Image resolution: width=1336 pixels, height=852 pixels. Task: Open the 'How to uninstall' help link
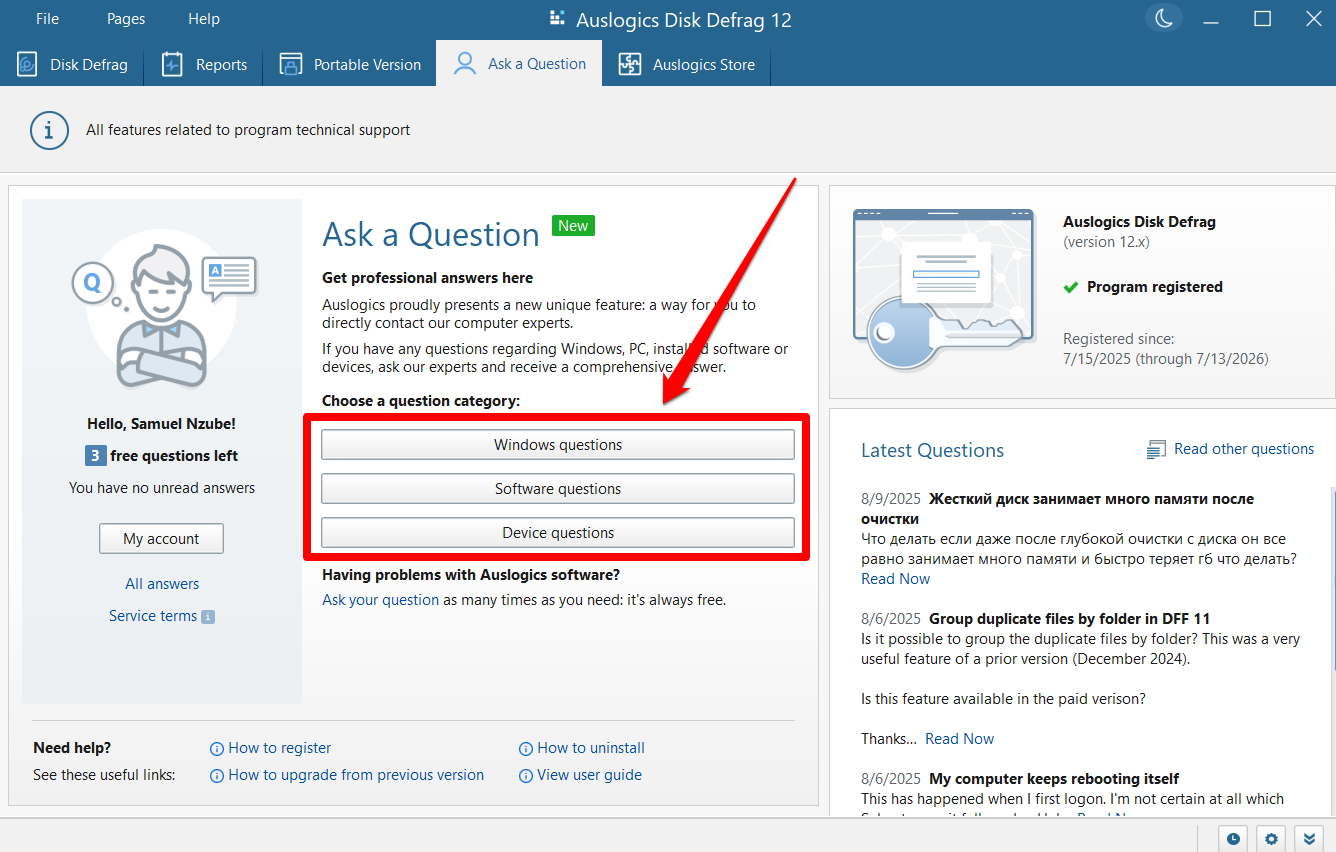click(591, 748)
